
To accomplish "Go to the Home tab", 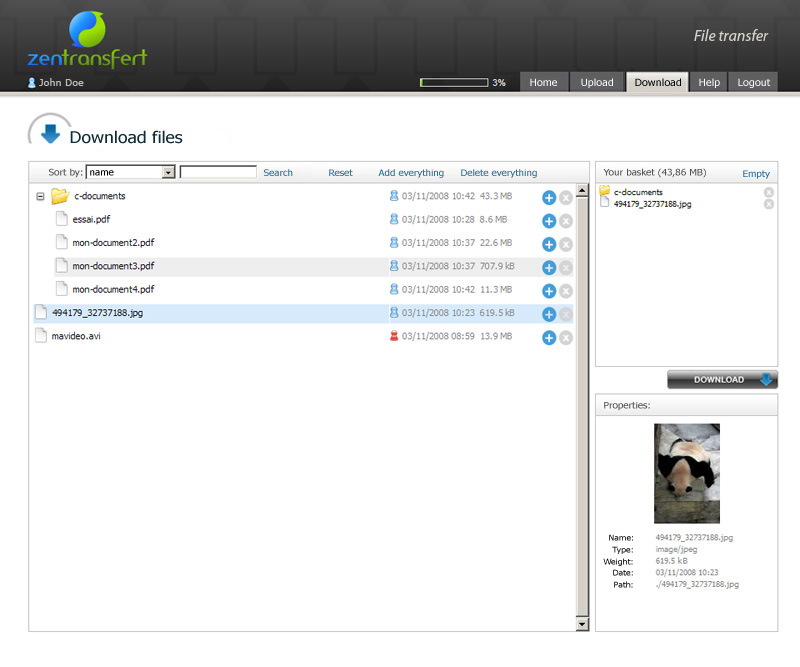I will (543, 82).
